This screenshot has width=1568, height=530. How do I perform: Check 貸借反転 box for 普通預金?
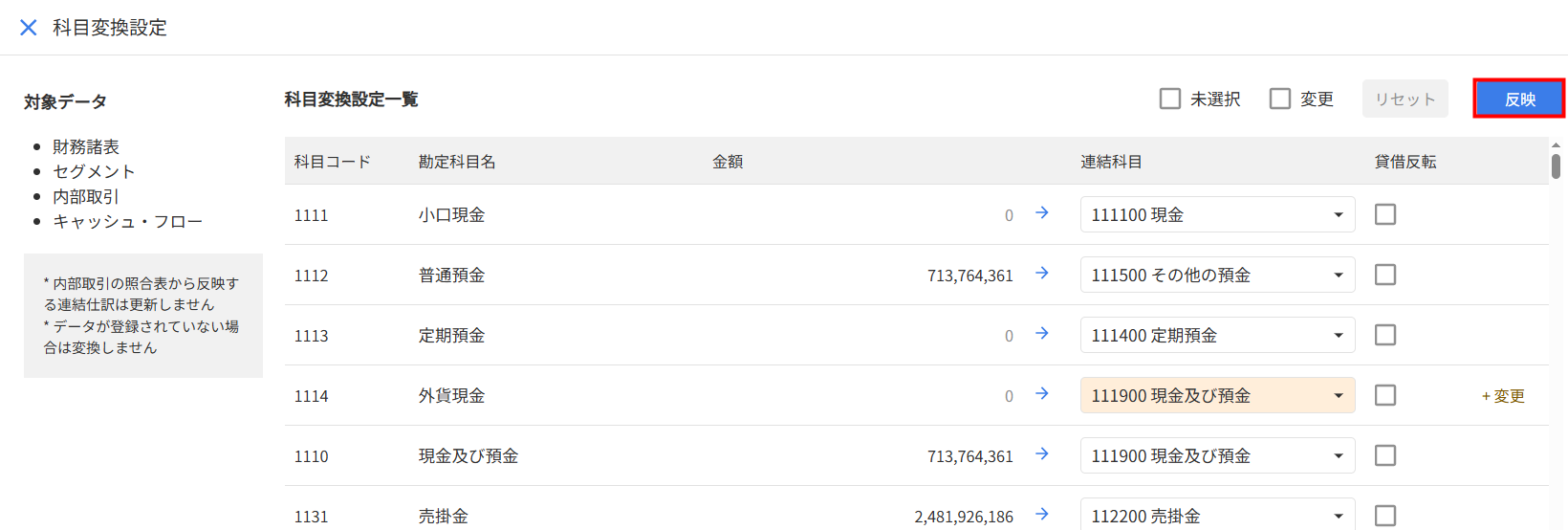(1385, 275)
